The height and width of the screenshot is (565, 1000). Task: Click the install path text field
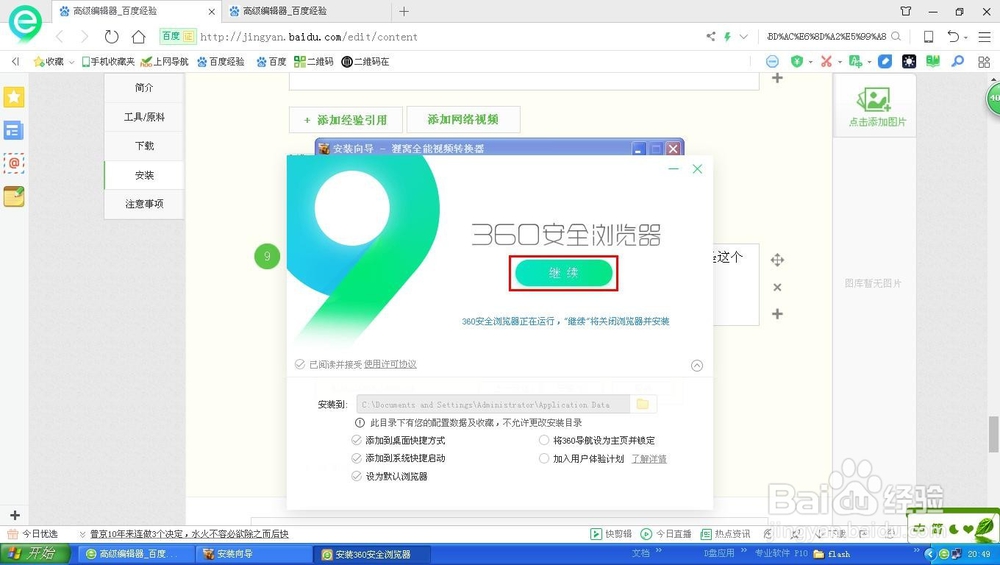coord(494,404)
